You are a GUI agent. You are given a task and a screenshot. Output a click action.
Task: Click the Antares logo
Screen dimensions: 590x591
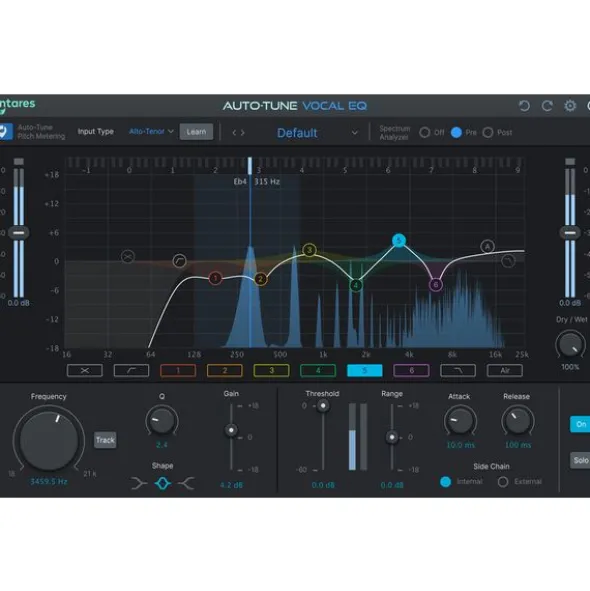[17, 106]
